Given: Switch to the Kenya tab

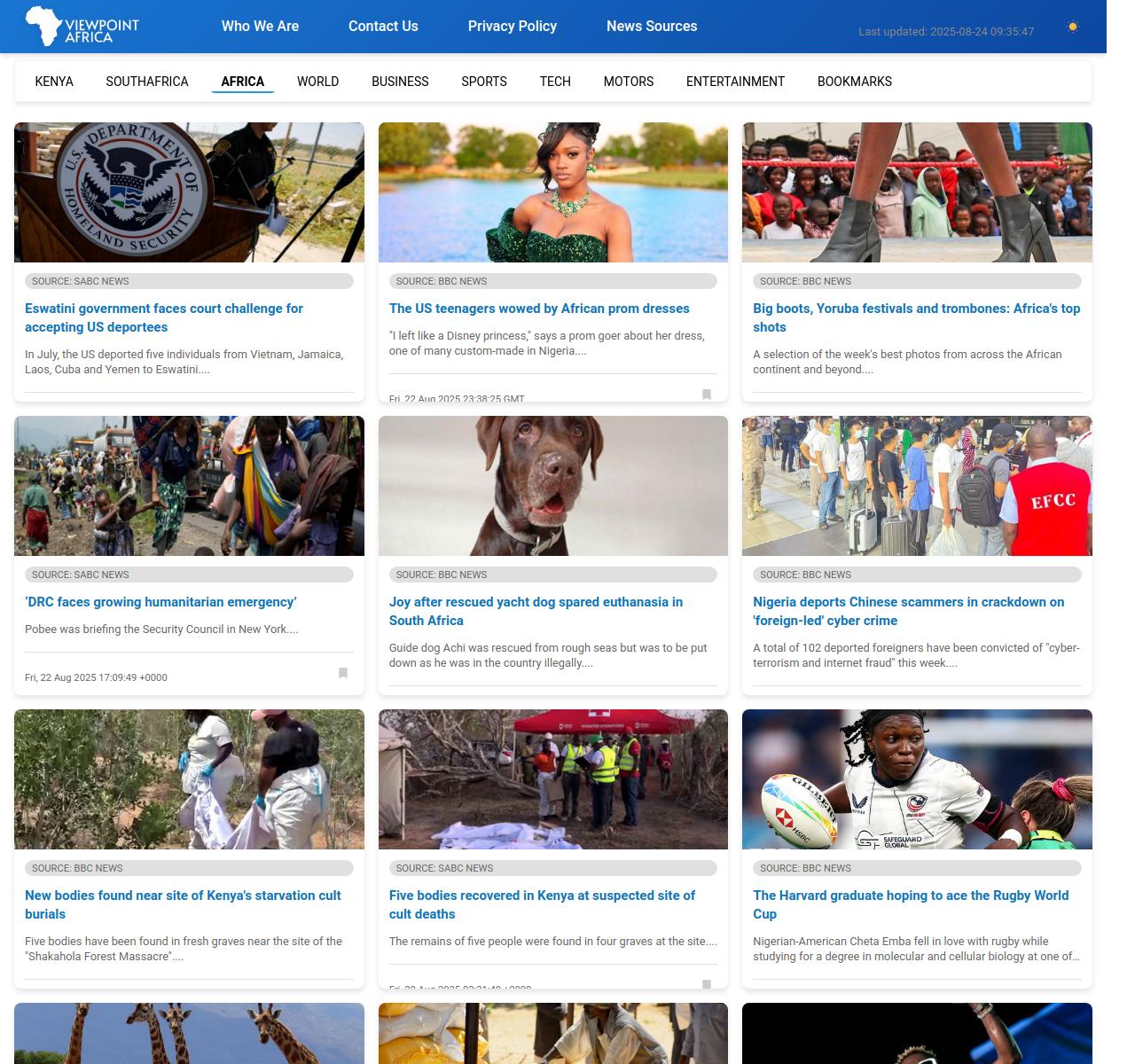Looking at the screenshot, I should pyautogui.click(x=54, y=82).
